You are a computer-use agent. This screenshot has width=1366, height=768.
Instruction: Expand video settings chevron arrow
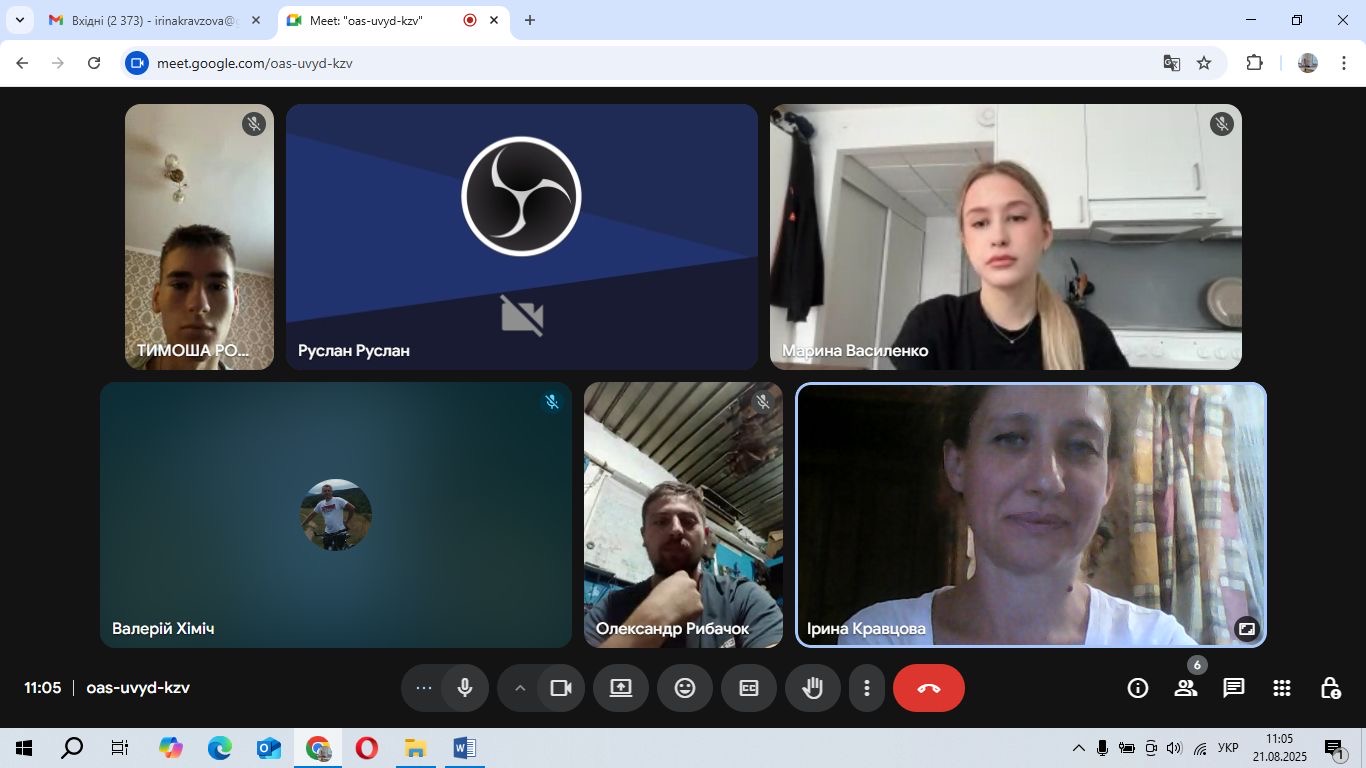pos(520,688)
